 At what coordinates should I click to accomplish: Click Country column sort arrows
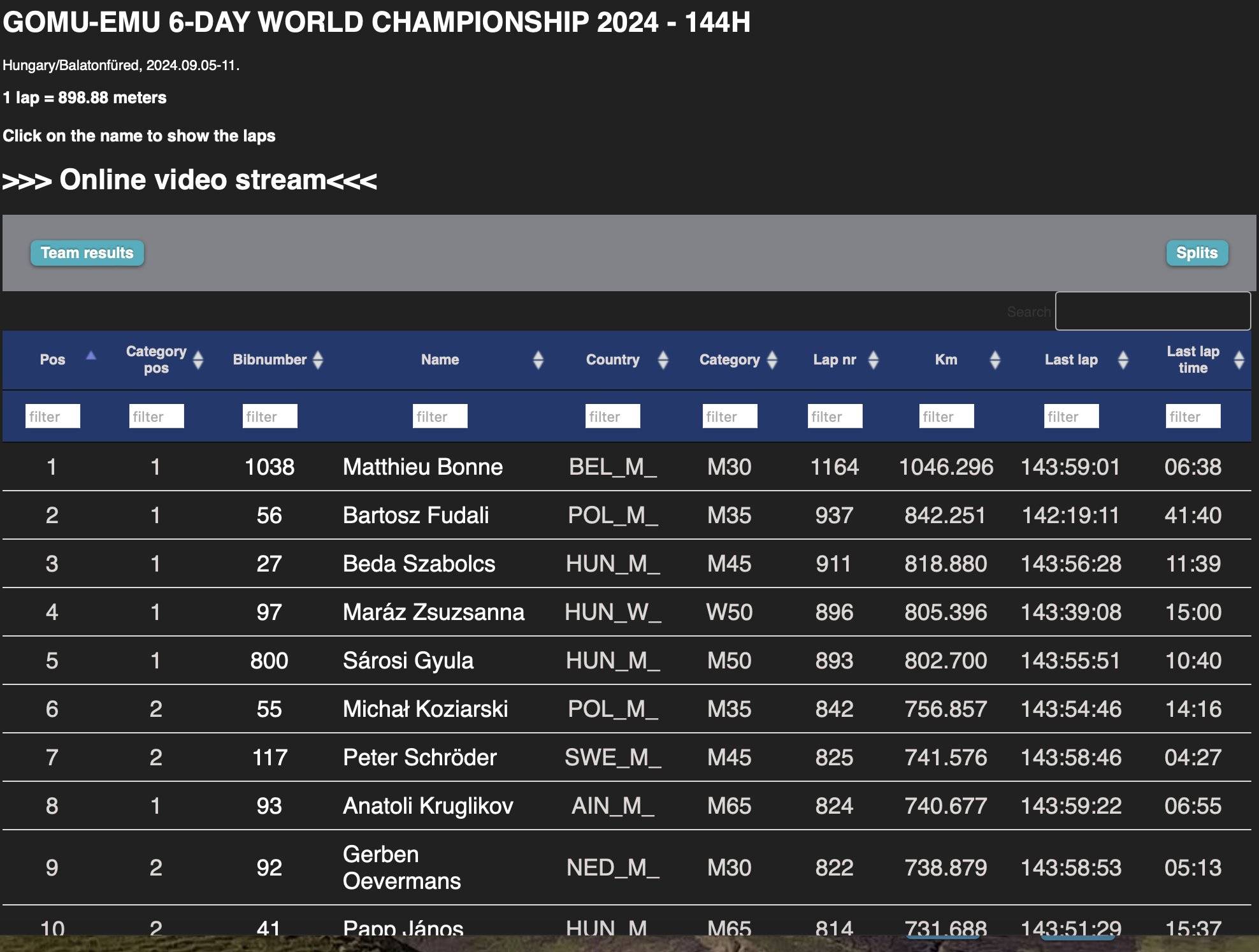pos(663,360)
